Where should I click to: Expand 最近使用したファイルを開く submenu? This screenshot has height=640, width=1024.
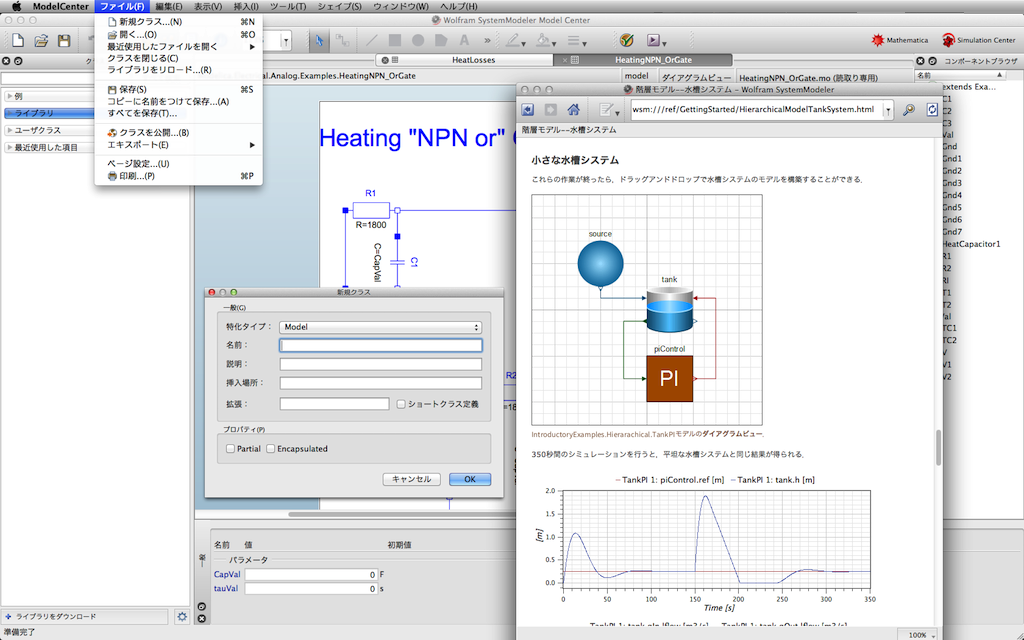click(x=178, y=46)
